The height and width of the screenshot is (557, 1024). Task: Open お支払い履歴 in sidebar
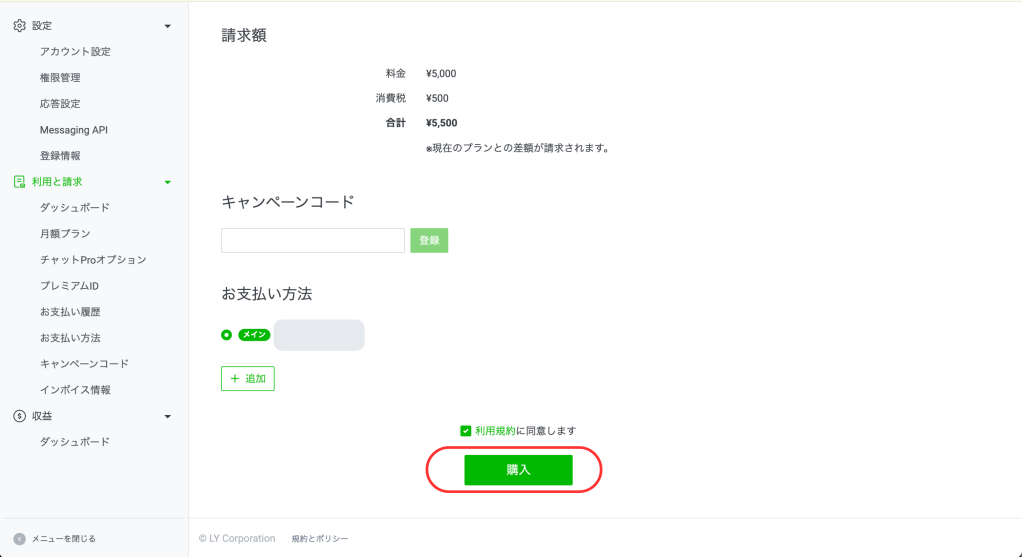(x=70, y=312)
